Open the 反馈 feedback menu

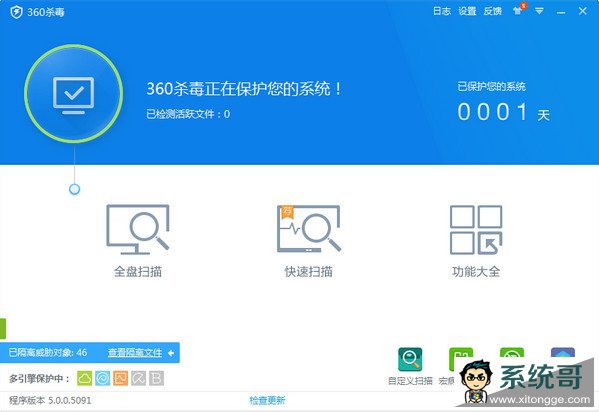click(492, 11)
